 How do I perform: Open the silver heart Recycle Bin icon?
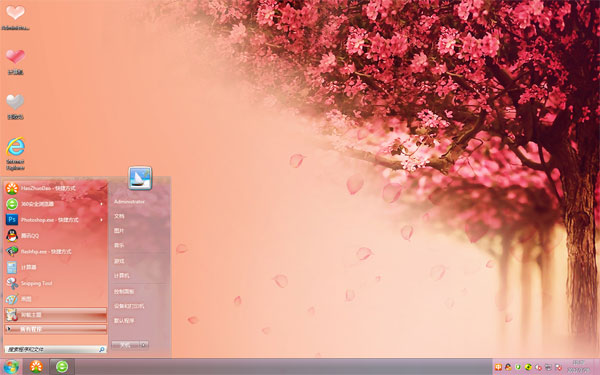tap(15, 106)
